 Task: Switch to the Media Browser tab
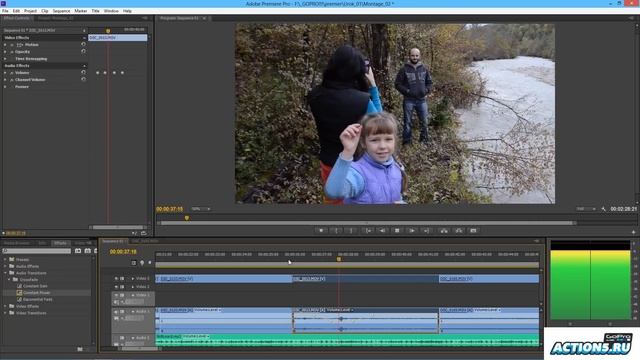(17, 243)
